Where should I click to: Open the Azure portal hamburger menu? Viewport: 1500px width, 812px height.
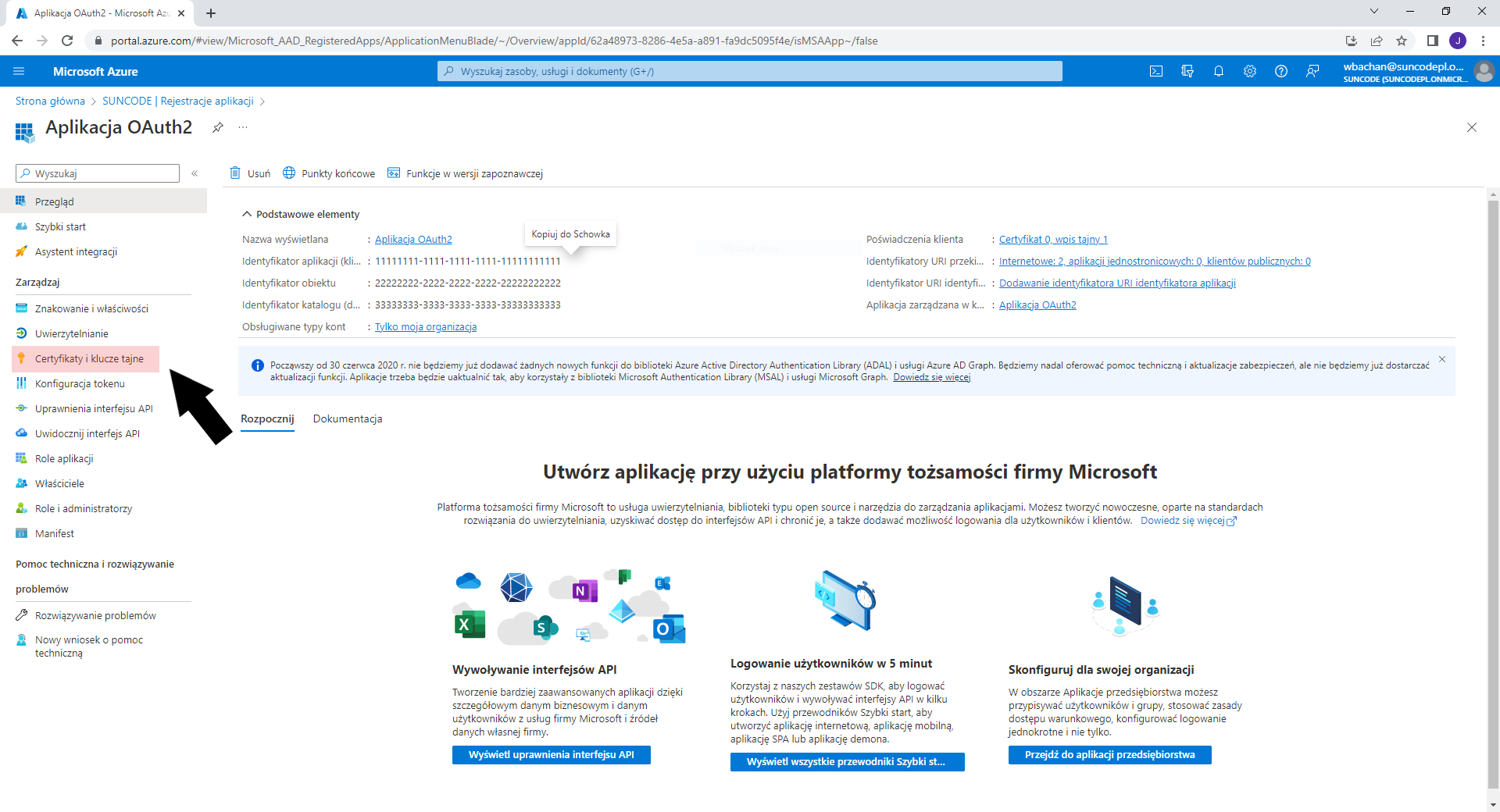click(x=19, y=71)
